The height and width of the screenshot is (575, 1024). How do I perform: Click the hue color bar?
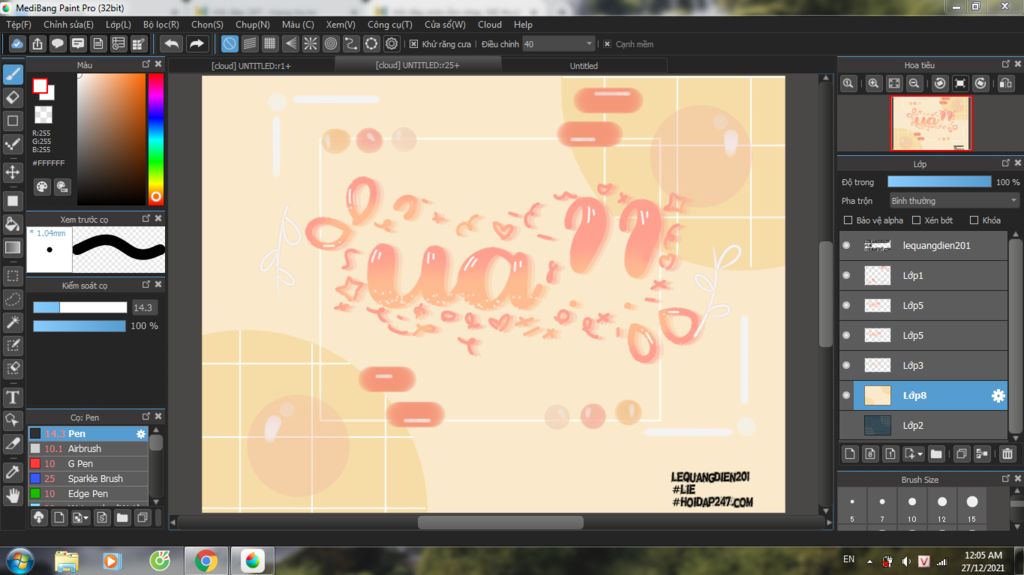pos(155,139)
